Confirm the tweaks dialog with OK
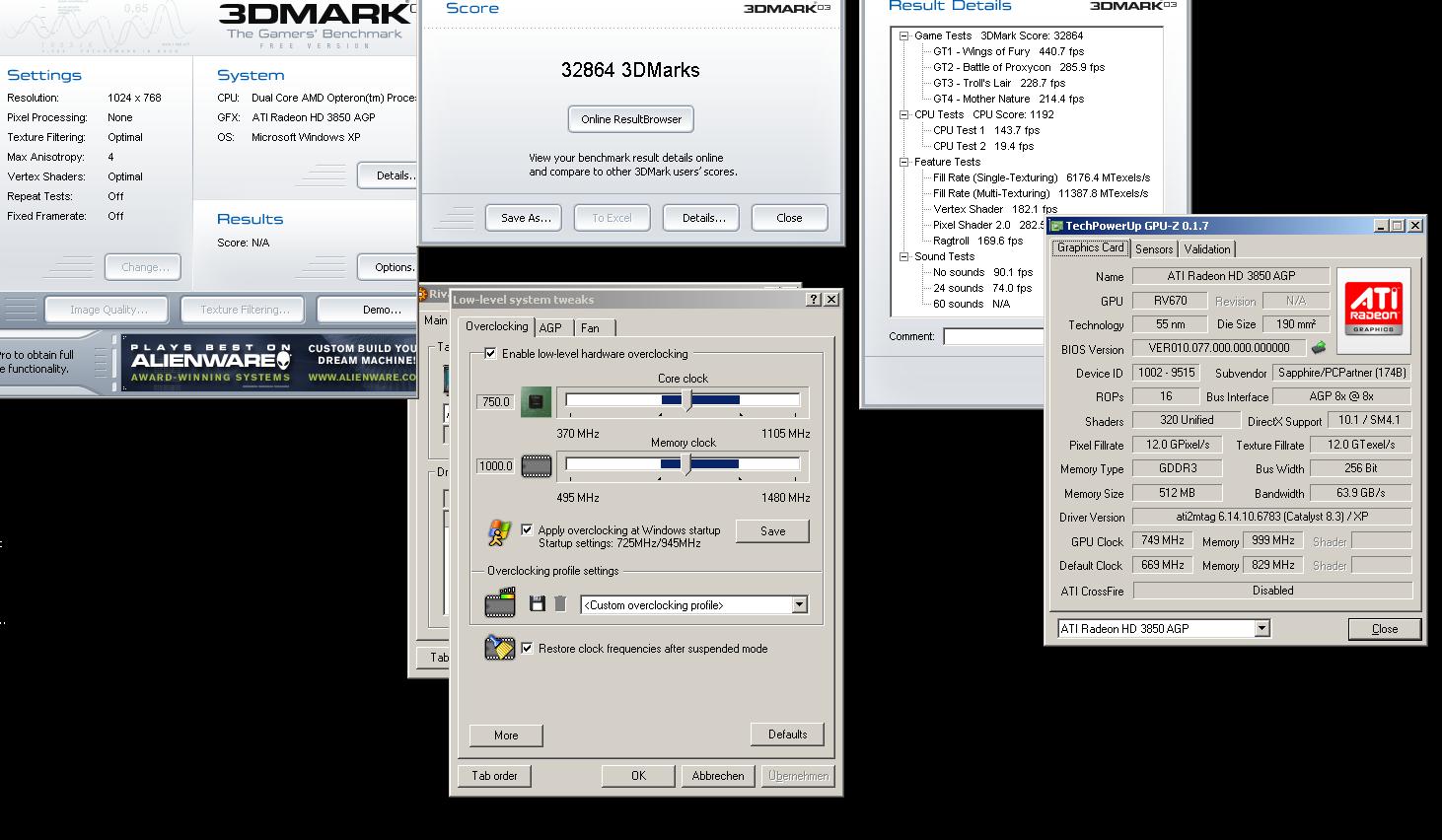 pos(638,776)
